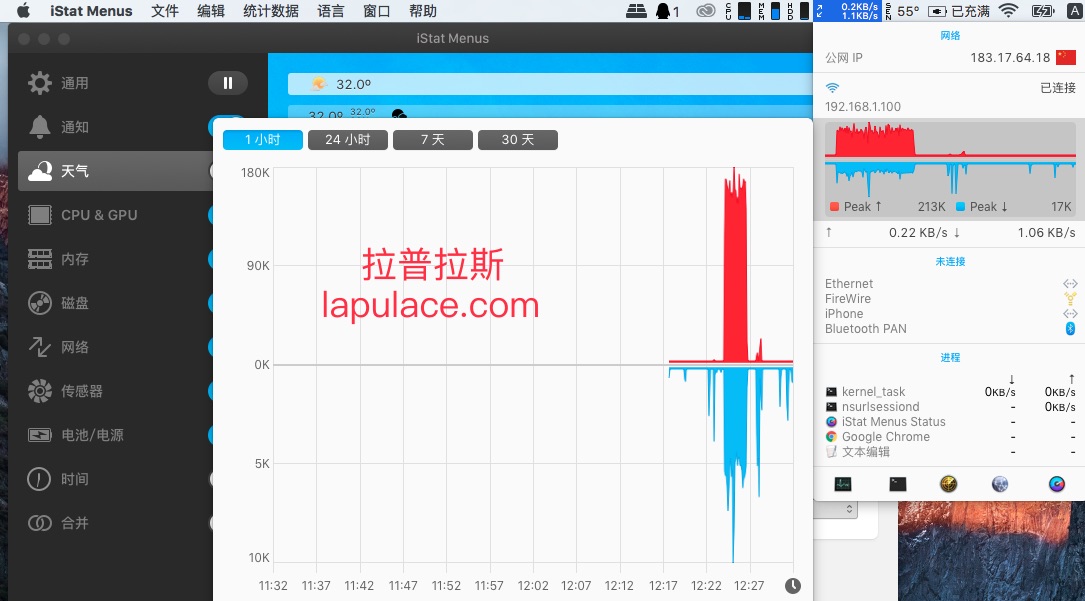1085x601 pixels.
Task: Open the 通用 general settings gear
Action: 39,83
